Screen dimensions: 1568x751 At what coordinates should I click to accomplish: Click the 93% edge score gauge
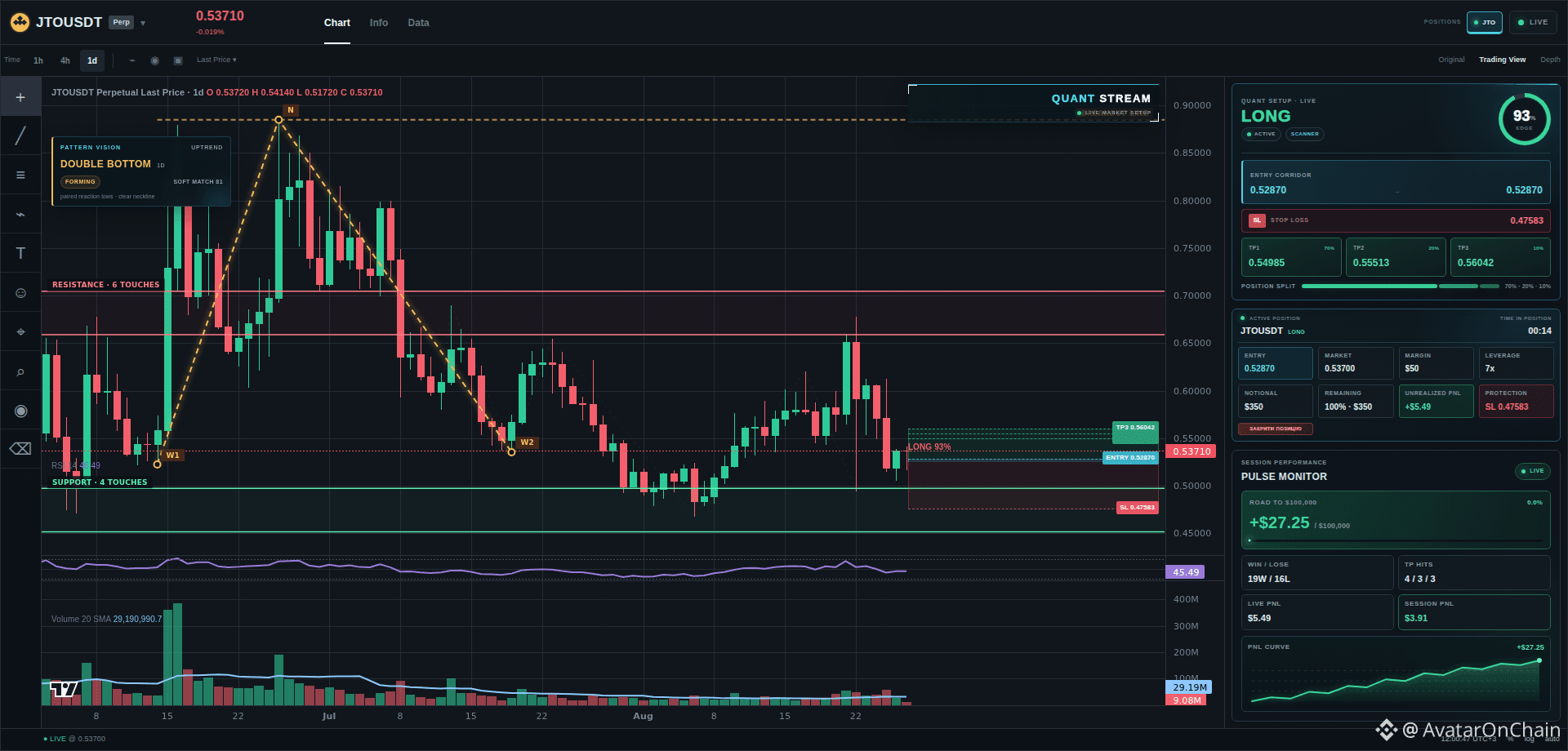click(1524, 119)
